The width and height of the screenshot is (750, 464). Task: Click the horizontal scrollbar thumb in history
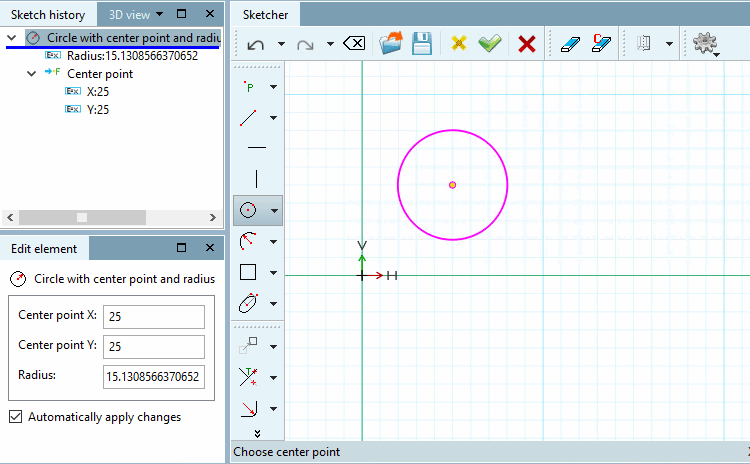pyautogui.click(x=82, y=218)
